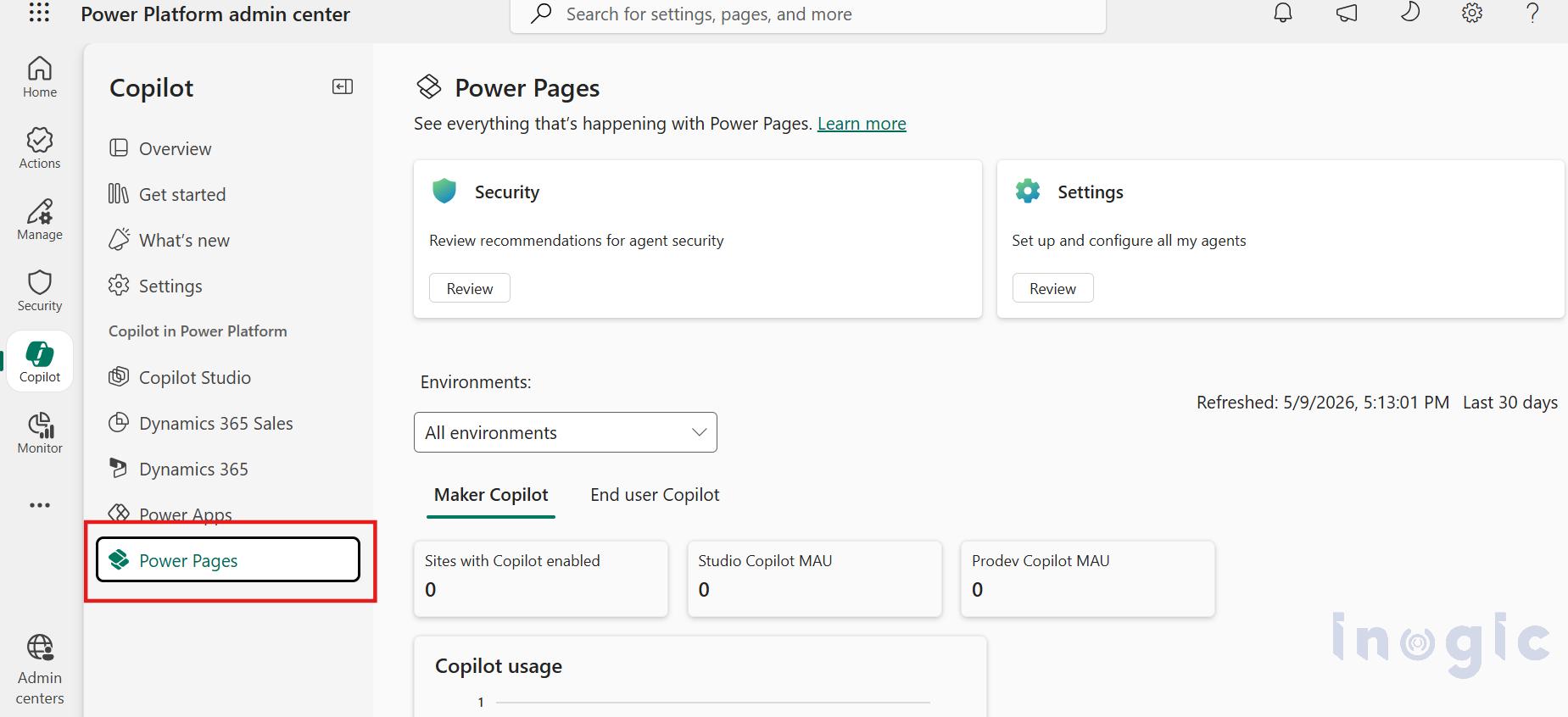
Task: Click the Prodev Copilot MAU card
Action: click(x=1088, y=579)
